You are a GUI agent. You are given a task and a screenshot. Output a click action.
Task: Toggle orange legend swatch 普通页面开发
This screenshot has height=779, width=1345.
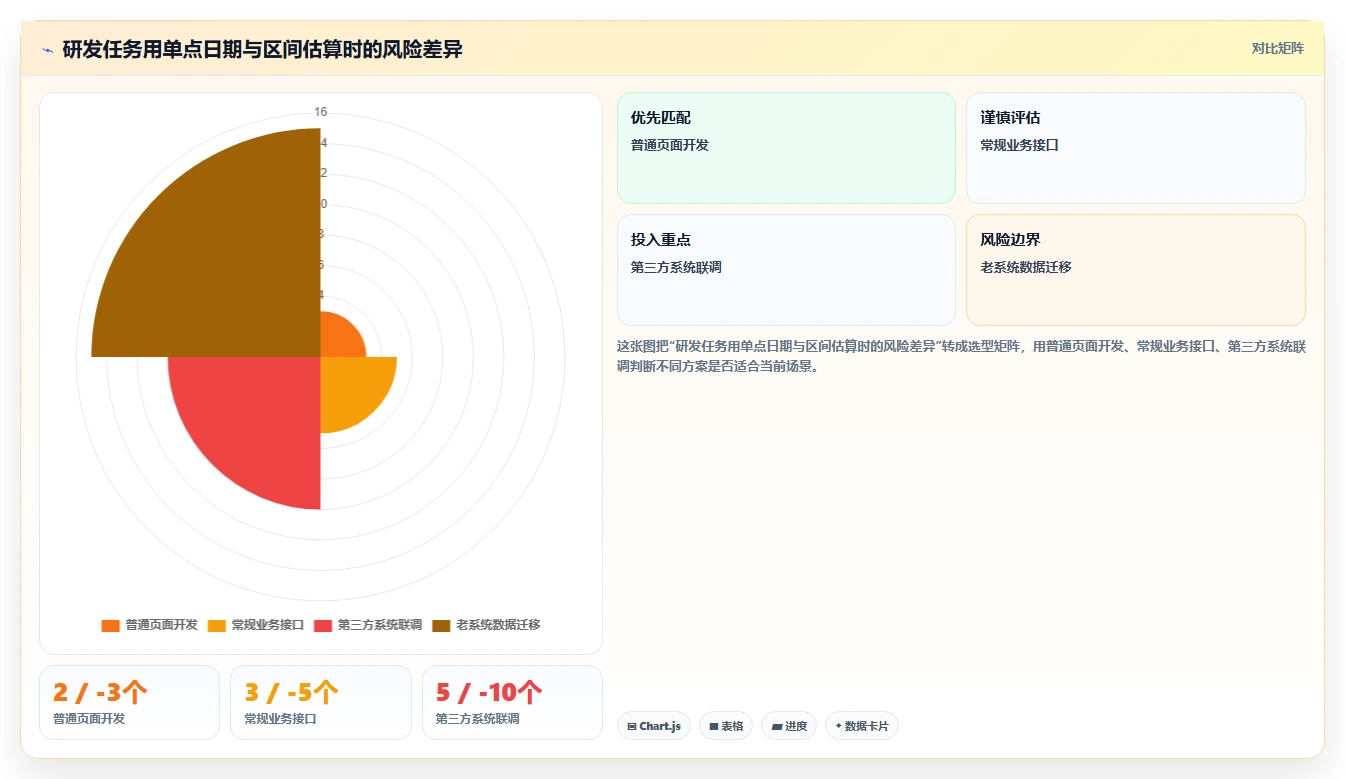point(110,625)
